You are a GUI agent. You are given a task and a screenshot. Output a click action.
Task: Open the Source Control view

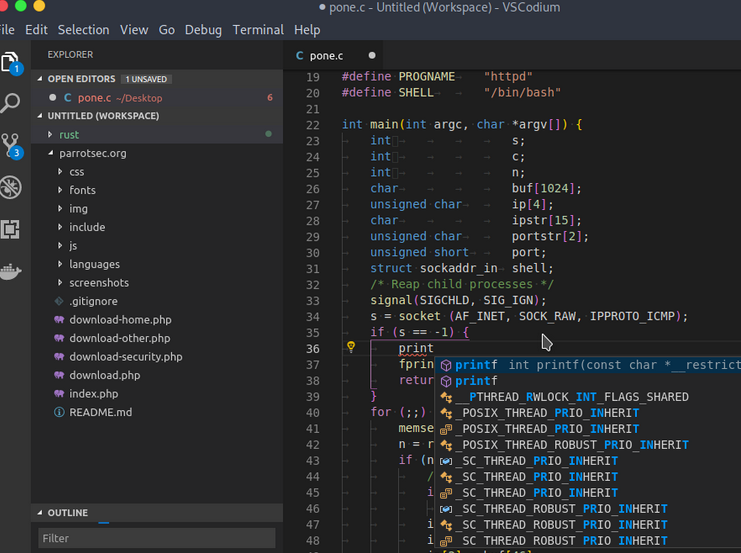10,145
